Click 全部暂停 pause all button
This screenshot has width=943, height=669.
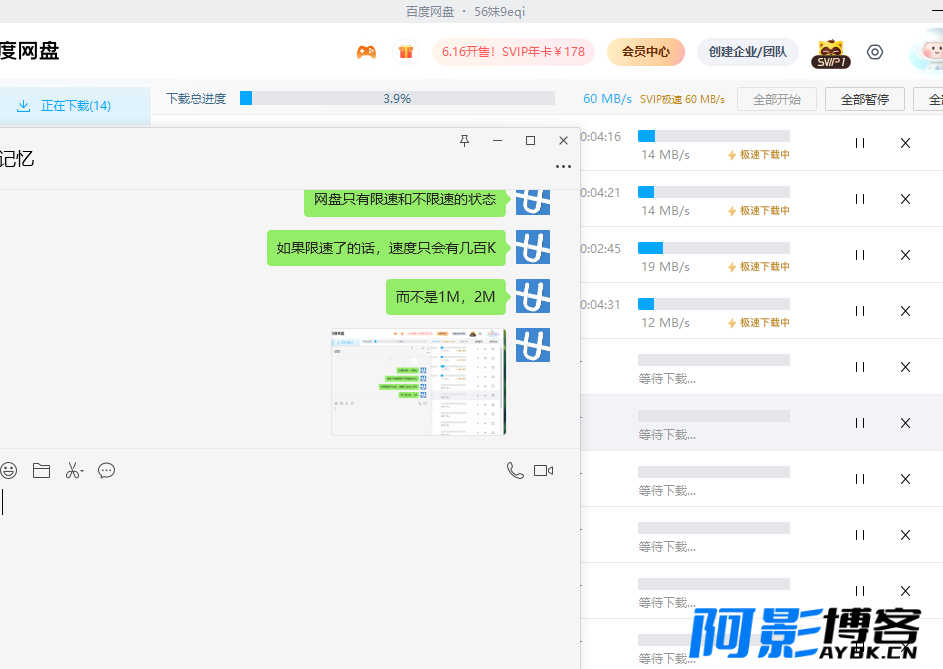pyautogui.click(x=865, y=99)
